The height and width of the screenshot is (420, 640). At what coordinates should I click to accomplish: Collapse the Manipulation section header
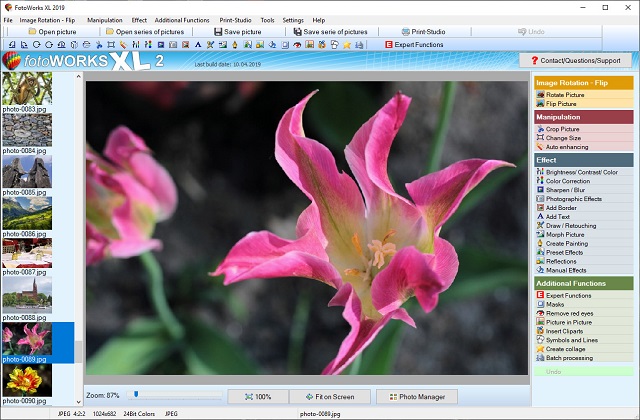584,117
